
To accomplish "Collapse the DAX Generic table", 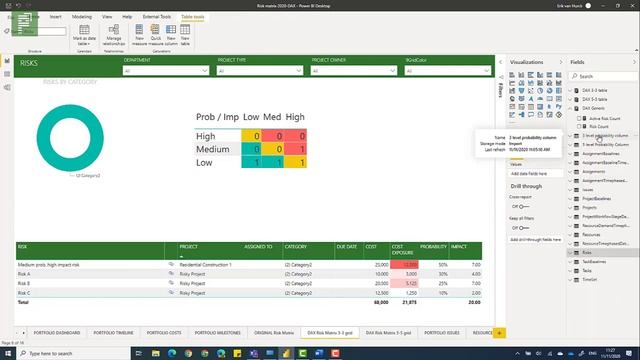I will [570, 108].
